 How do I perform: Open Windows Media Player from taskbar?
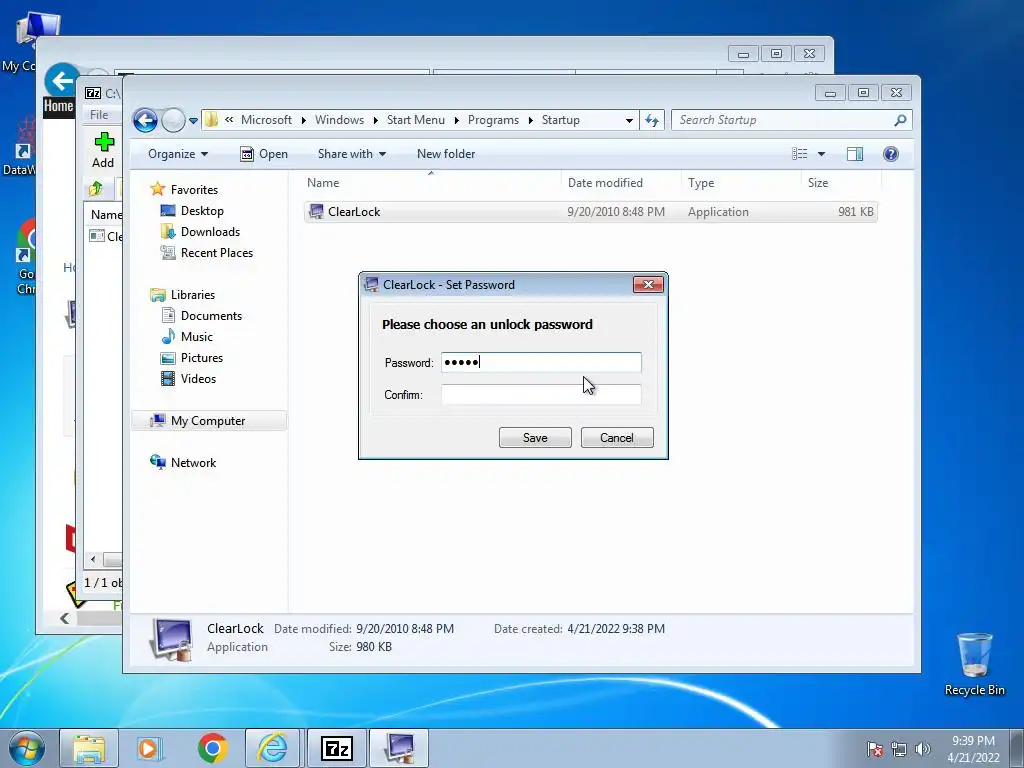(150, 748)
